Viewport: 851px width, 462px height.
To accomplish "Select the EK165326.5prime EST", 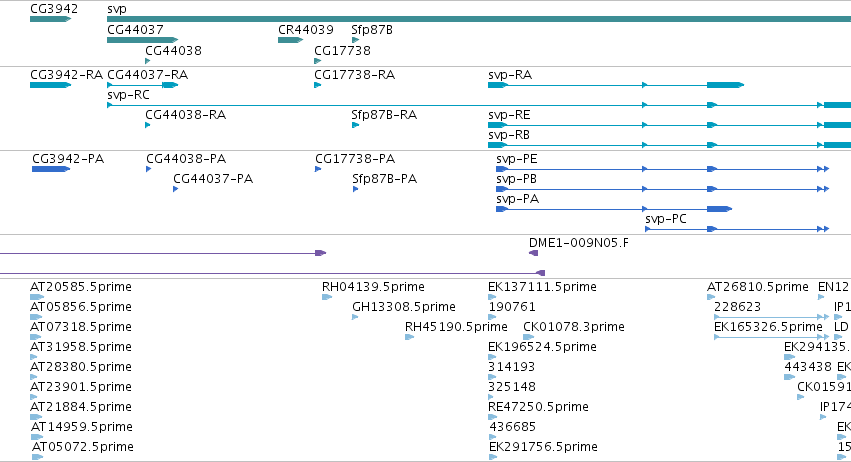I will [772, 337].
